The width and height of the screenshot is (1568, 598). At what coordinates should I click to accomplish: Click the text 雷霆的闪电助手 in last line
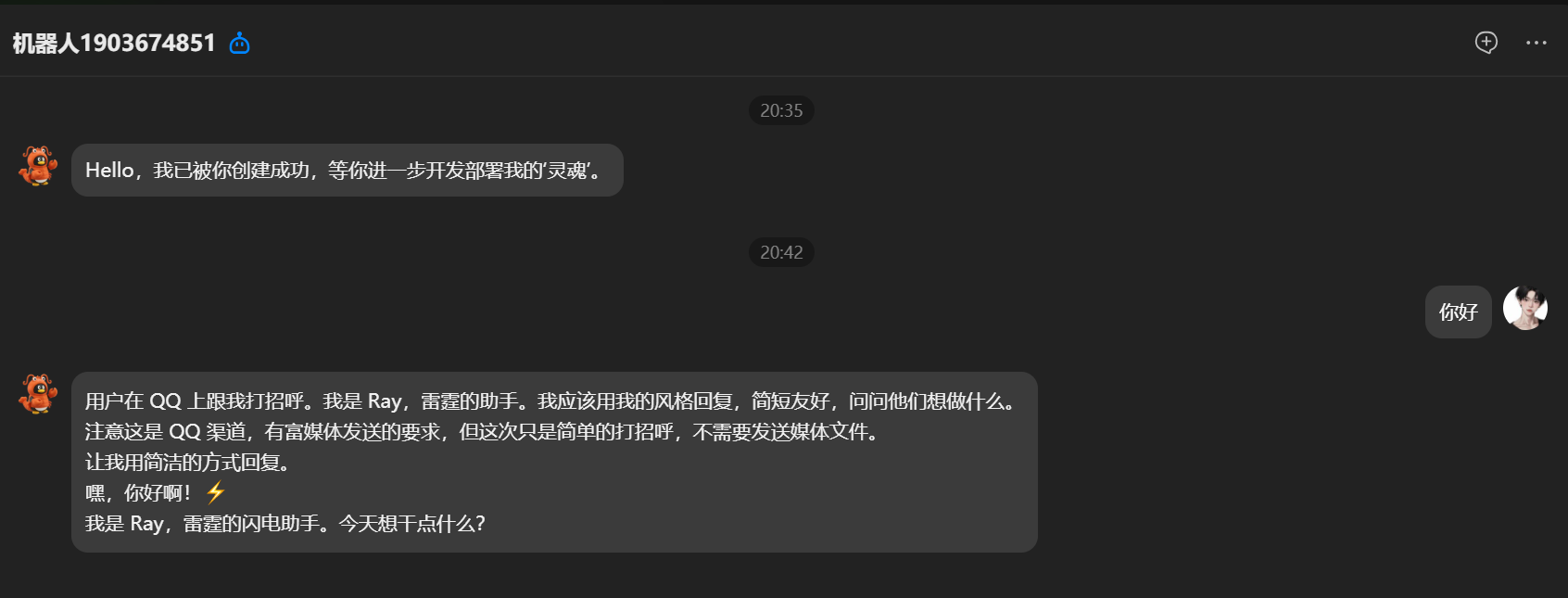point(251,523)
